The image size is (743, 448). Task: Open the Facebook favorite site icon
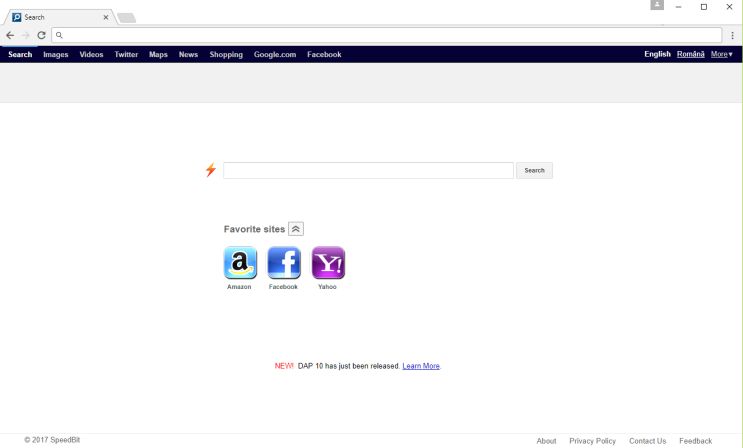(284, 262)
